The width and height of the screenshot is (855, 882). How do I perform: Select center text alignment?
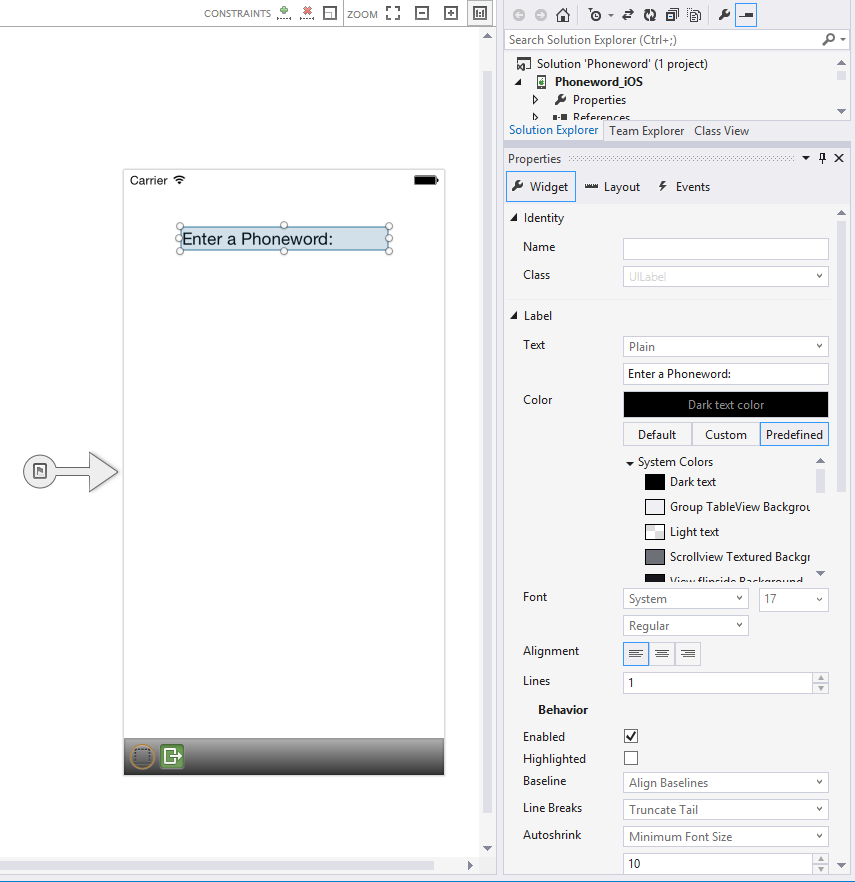[662, 654]
